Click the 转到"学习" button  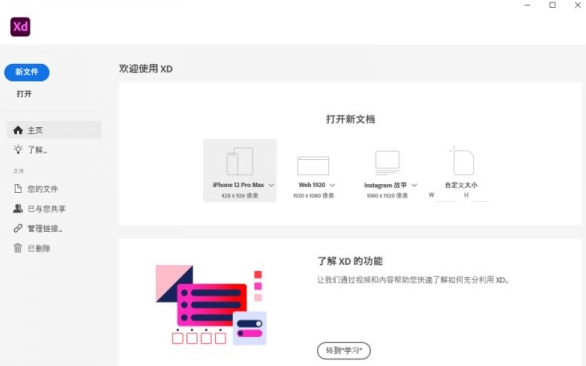pyautogui.click(x=344, y=351)
